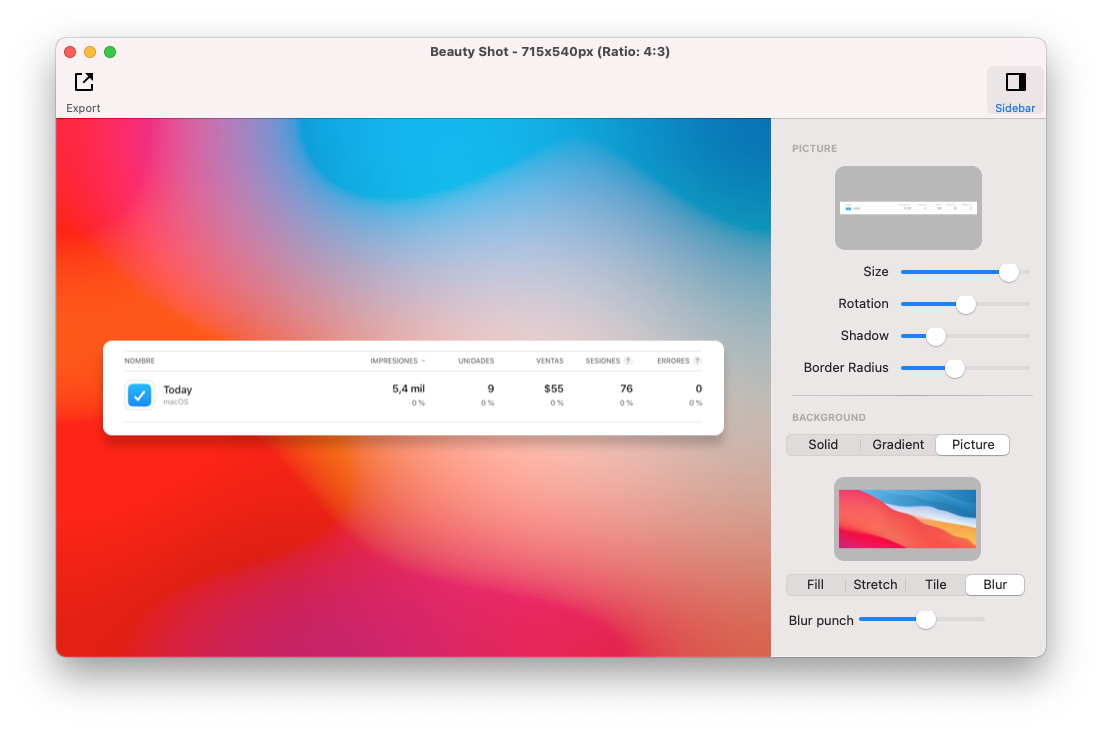The image size is (1102, 731).
Task: Open the Export share icon
Action: [84, 82]
